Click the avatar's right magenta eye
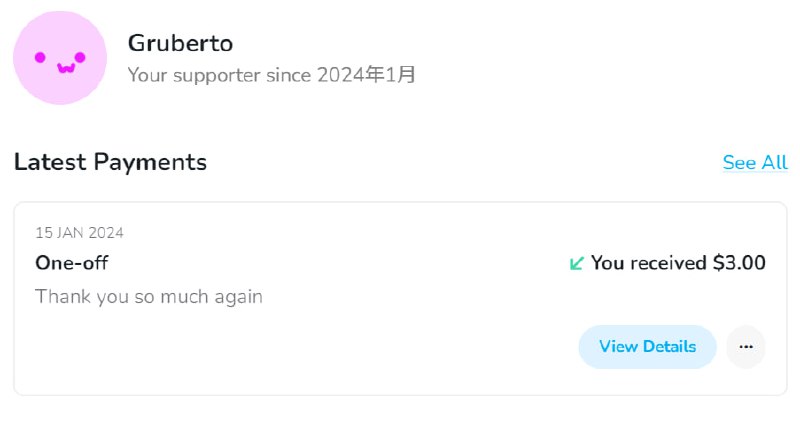800x445 pixels. (x=80, y=57)
